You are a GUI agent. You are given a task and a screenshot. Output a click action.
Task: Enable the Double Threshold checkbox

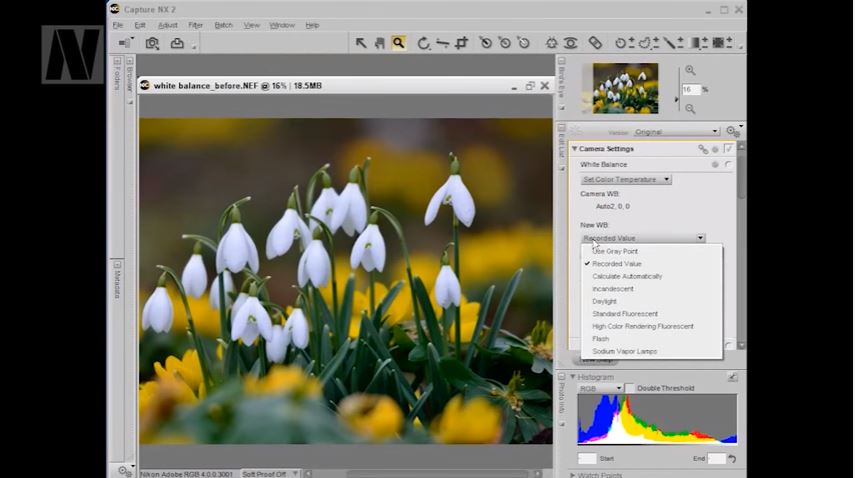pyautogui.click(x=630, y=388)
